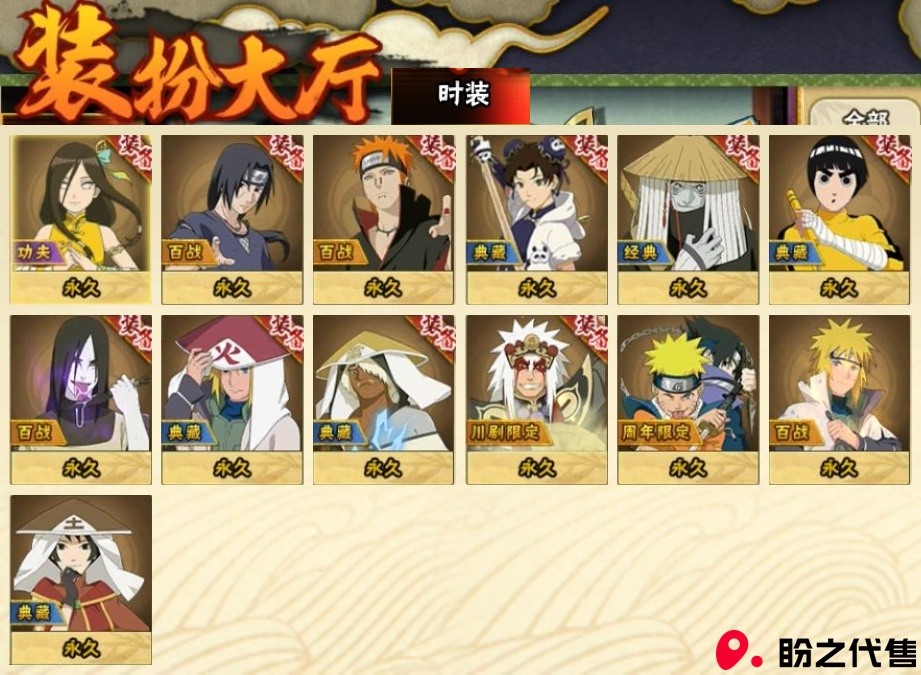Select the 功夫 long-haired girl costume card
The image size is (921, 675).
pos(81,219)
